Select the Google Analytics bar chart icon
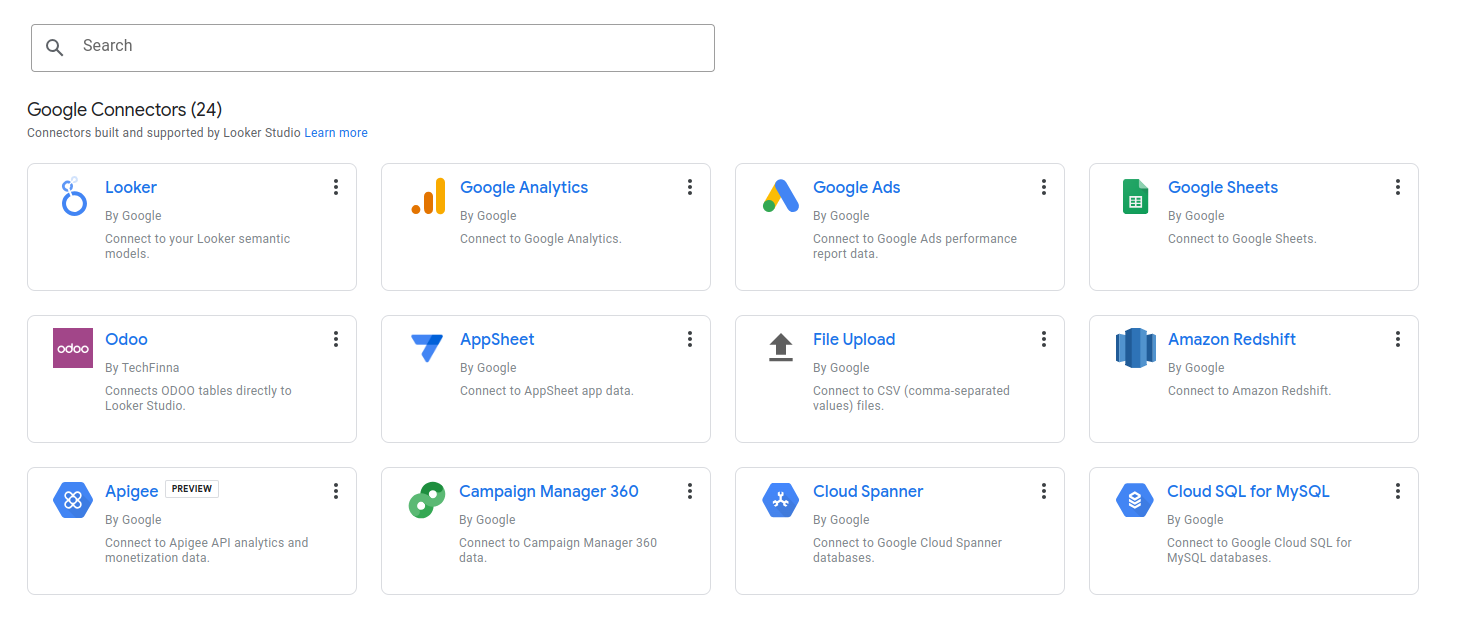 (428, 197)
